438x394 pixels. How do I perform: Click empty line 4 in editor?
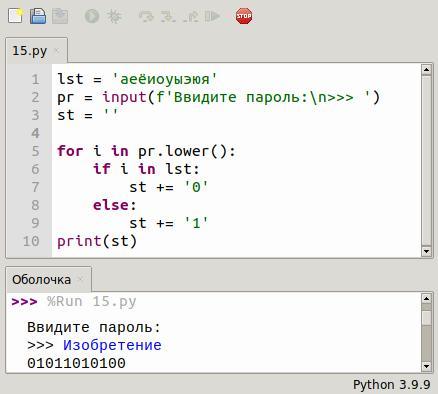point(237,133)
